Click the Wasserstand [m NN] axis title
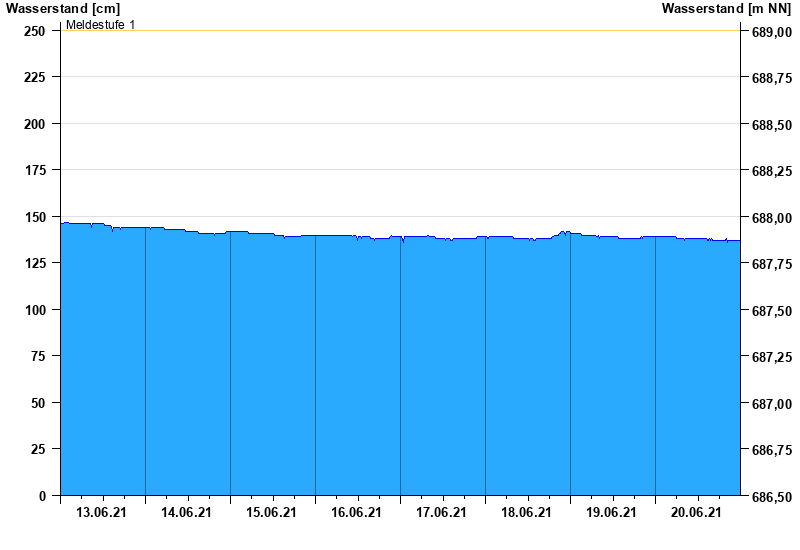800x550 pixels. [x=727, y=9]
